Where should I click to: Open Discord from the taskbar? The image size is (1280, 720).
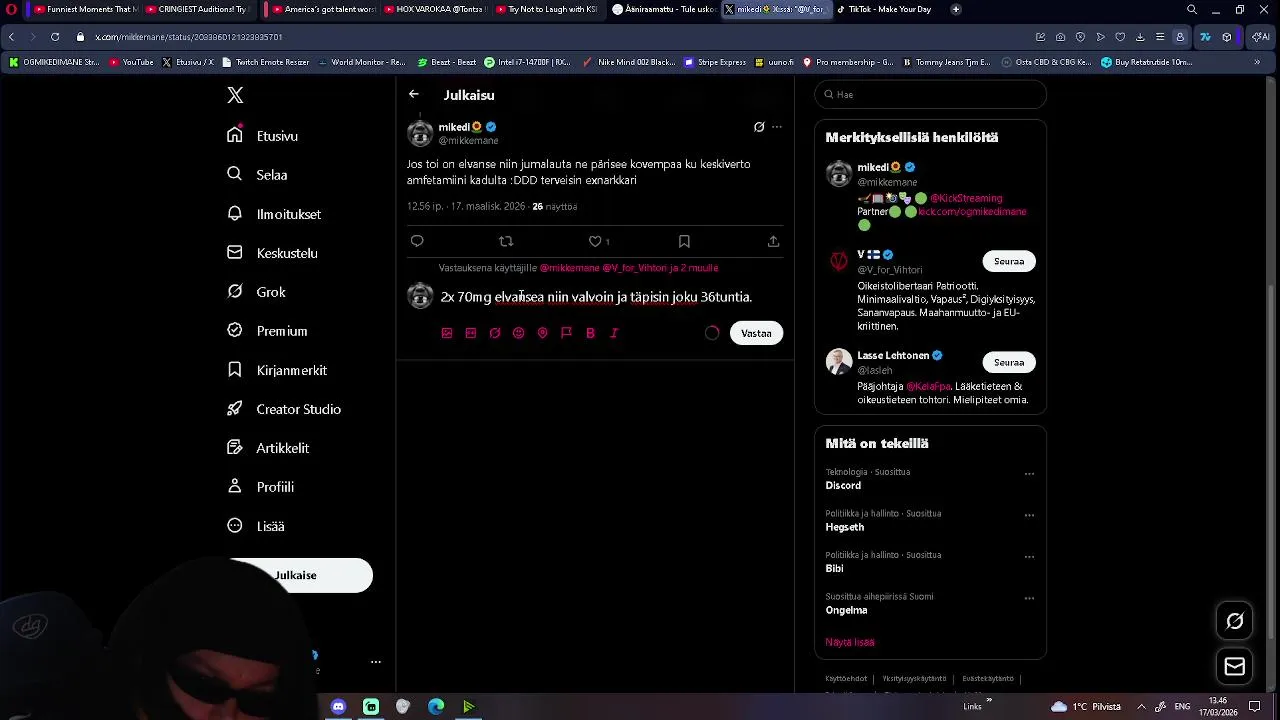[338, 707]
